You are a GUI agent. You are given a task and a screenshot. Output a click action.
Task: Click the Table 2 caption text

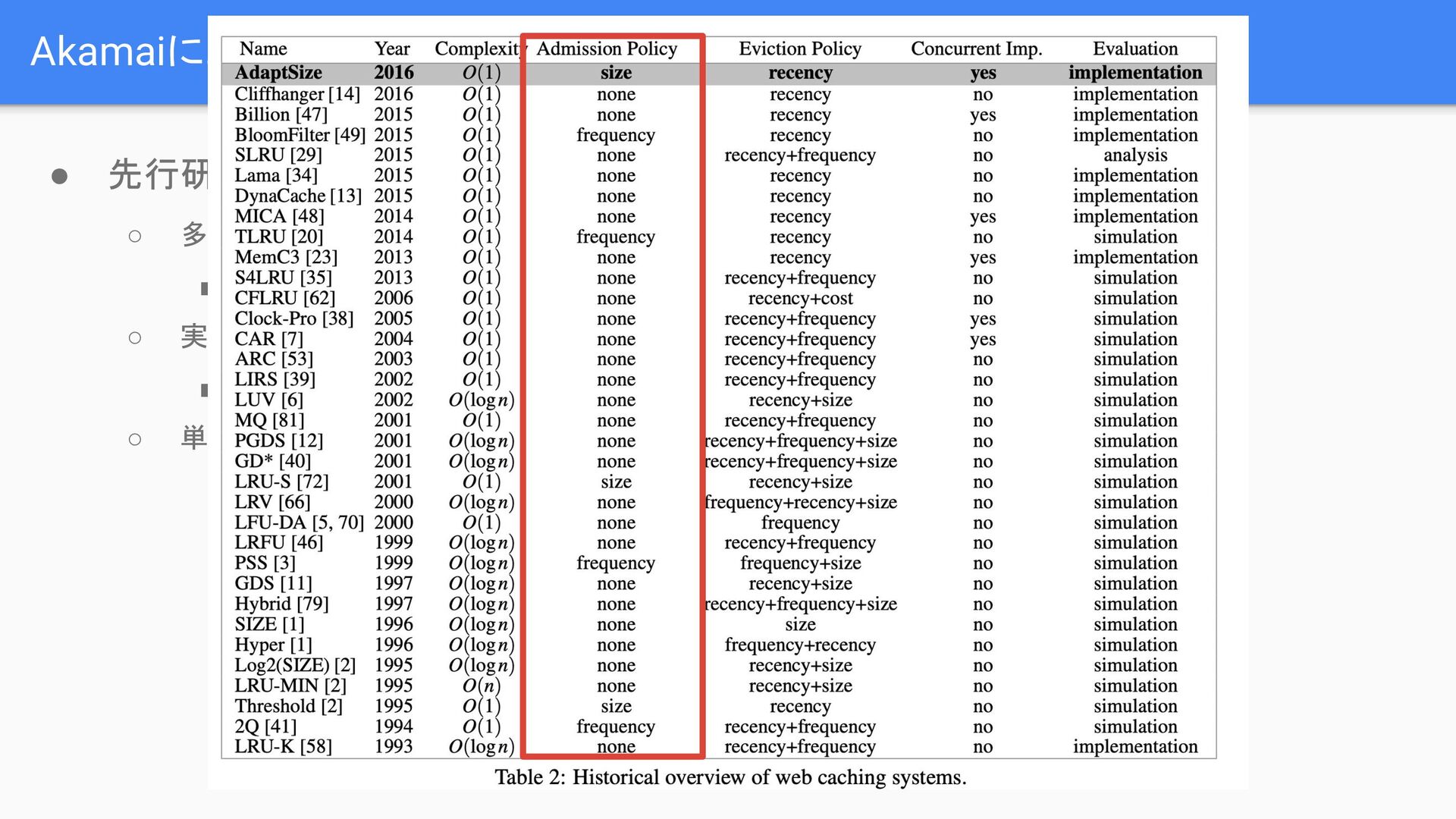(x=730, y=777)
